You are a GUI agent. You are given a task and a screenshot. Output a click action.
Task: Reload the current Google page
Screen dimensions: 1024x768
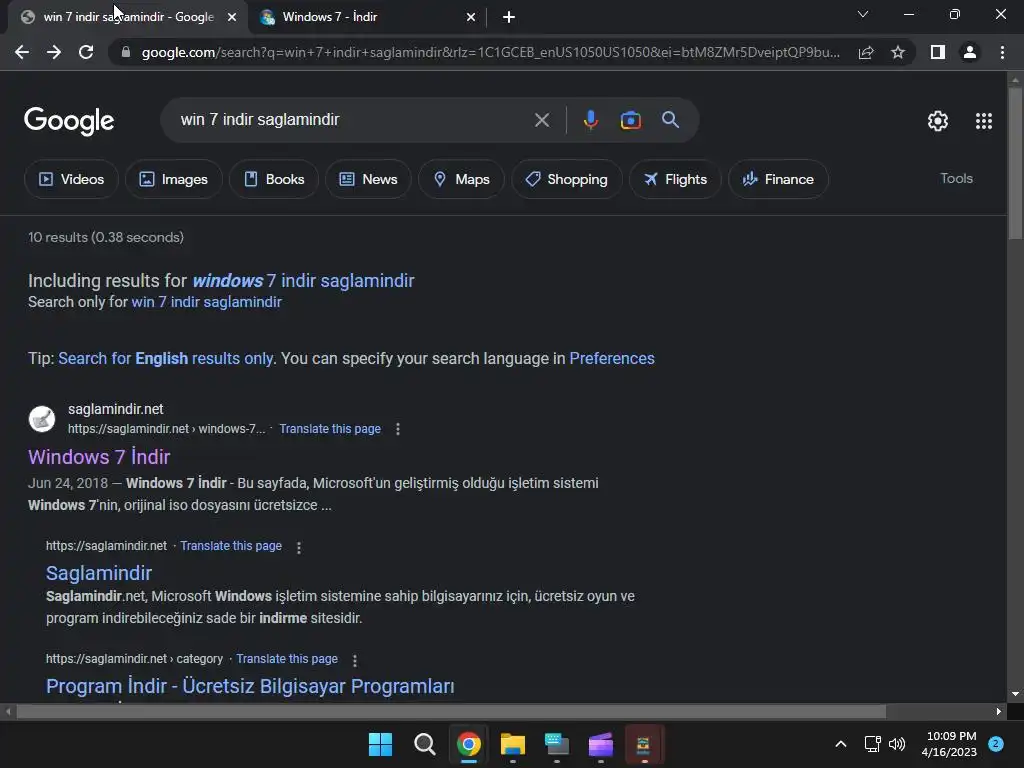[86, 52]
